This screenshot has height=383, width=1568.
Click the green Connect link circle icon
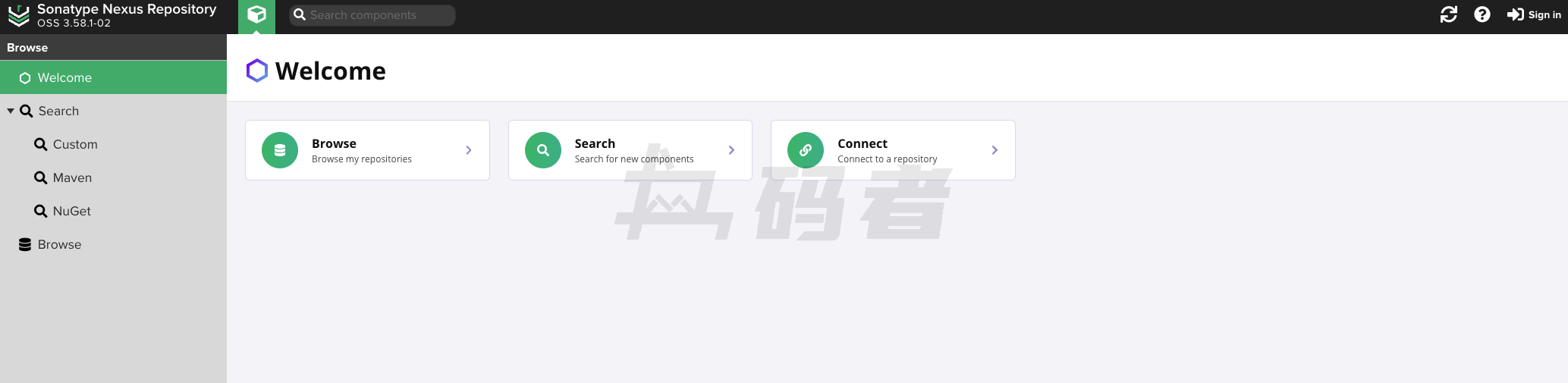806,150
